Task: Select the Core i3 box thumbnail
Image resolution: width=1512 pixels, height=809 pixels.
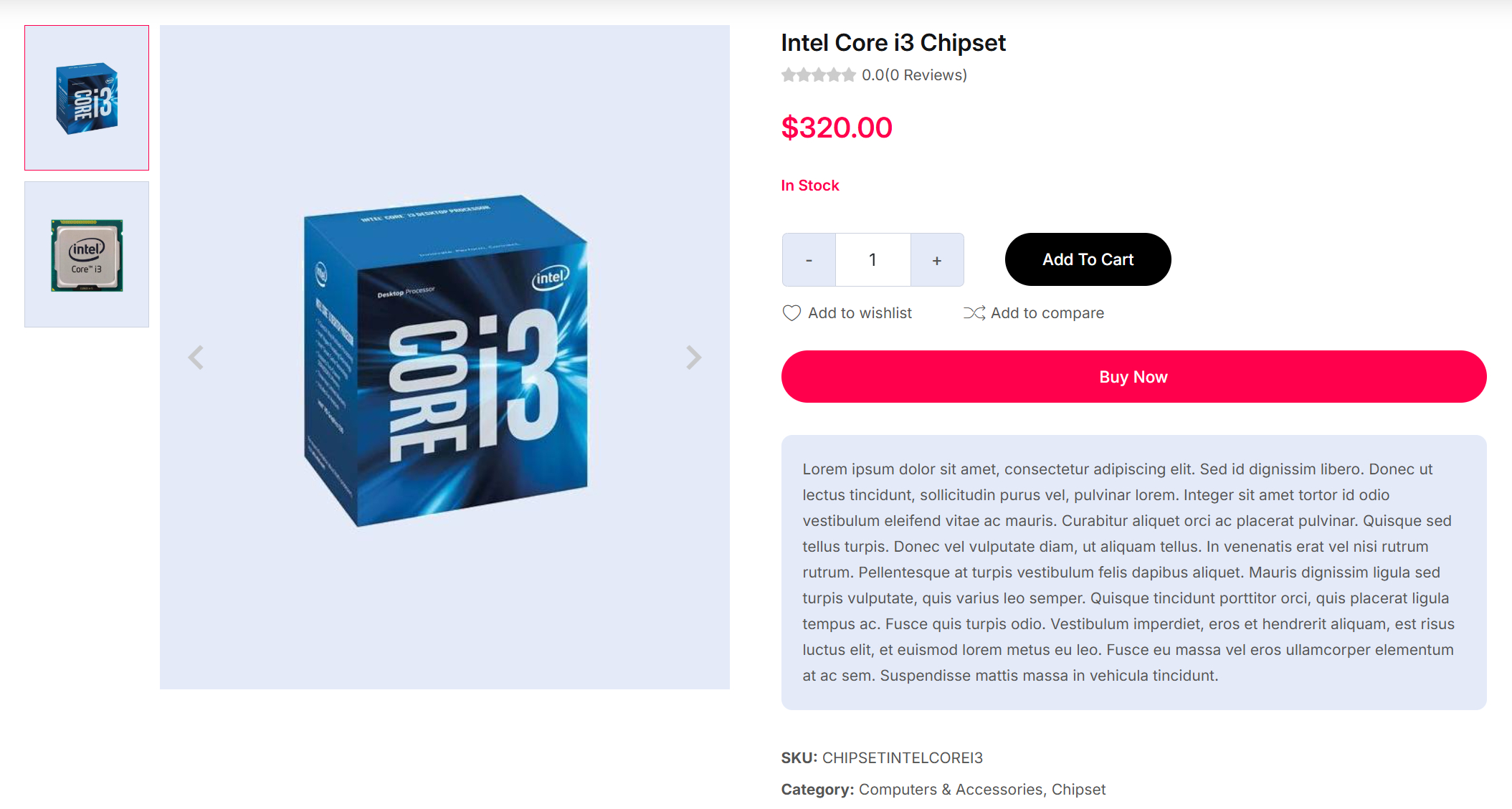Action: click(x=87, y=98)
